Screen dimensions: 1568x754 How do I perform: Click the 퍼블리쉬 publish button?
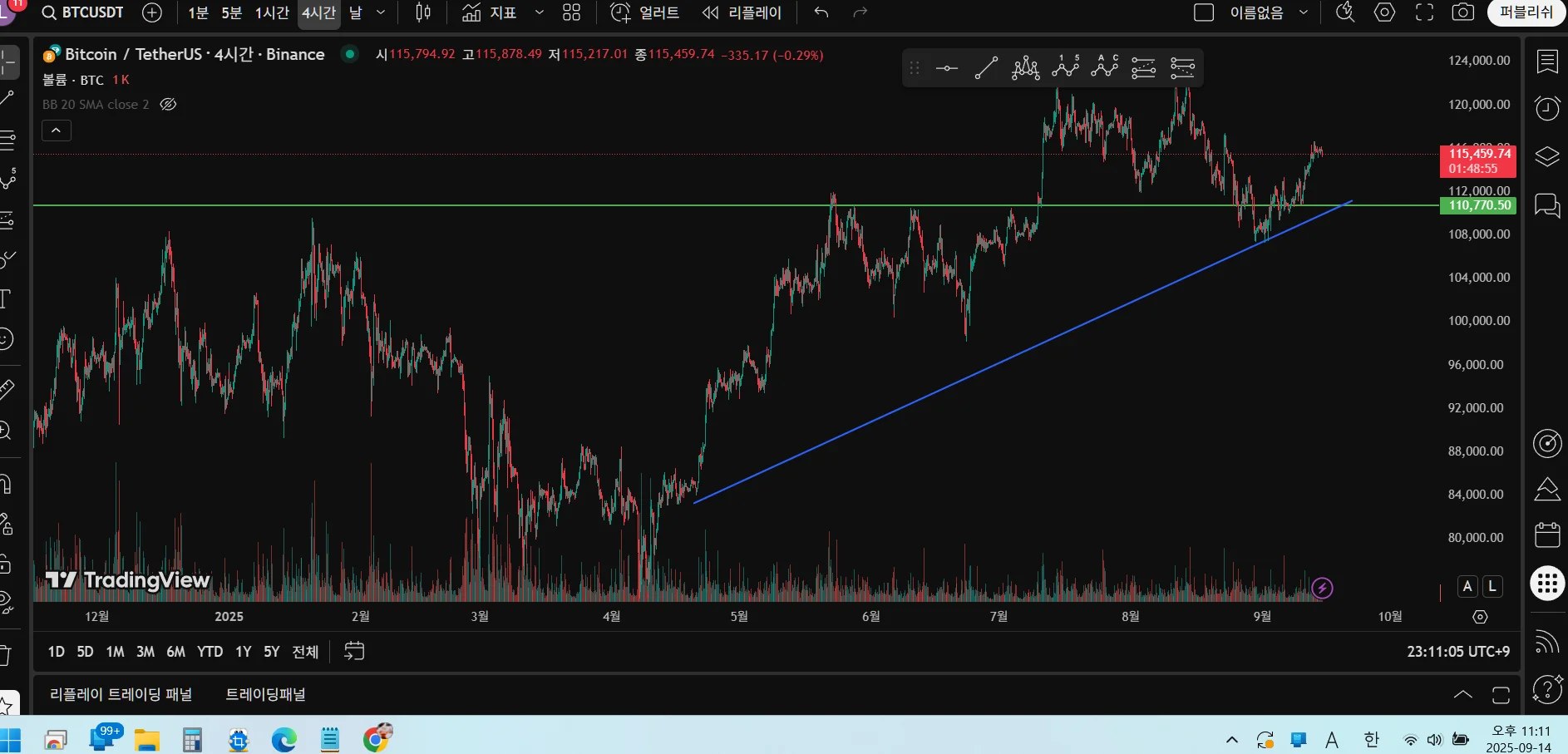tap(1526, 12)
